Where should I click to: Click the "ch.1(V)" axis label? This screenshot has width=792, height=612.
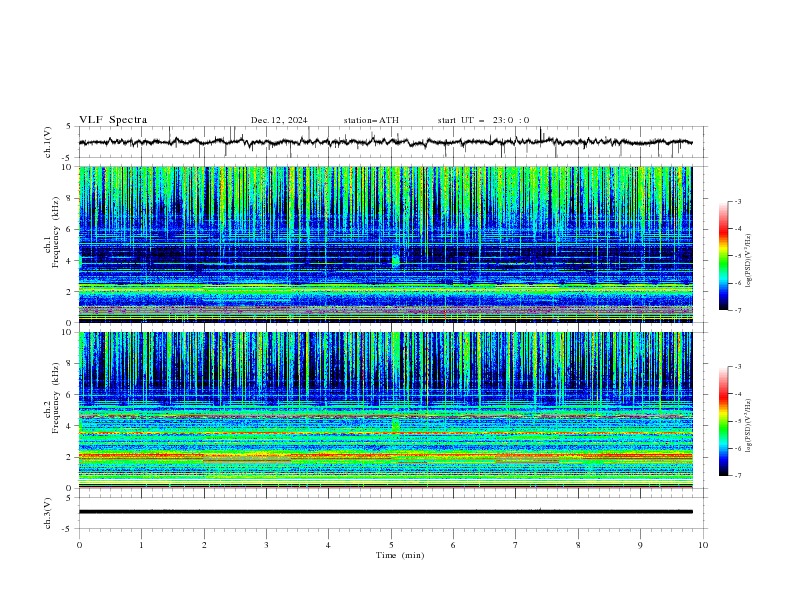[47, 142]
